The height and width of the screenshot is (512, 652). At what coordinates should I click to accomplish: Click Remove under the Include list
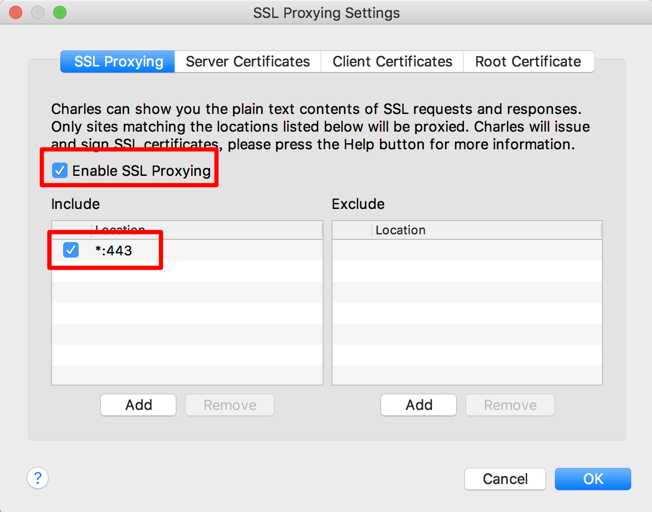[x=230, y=405]
